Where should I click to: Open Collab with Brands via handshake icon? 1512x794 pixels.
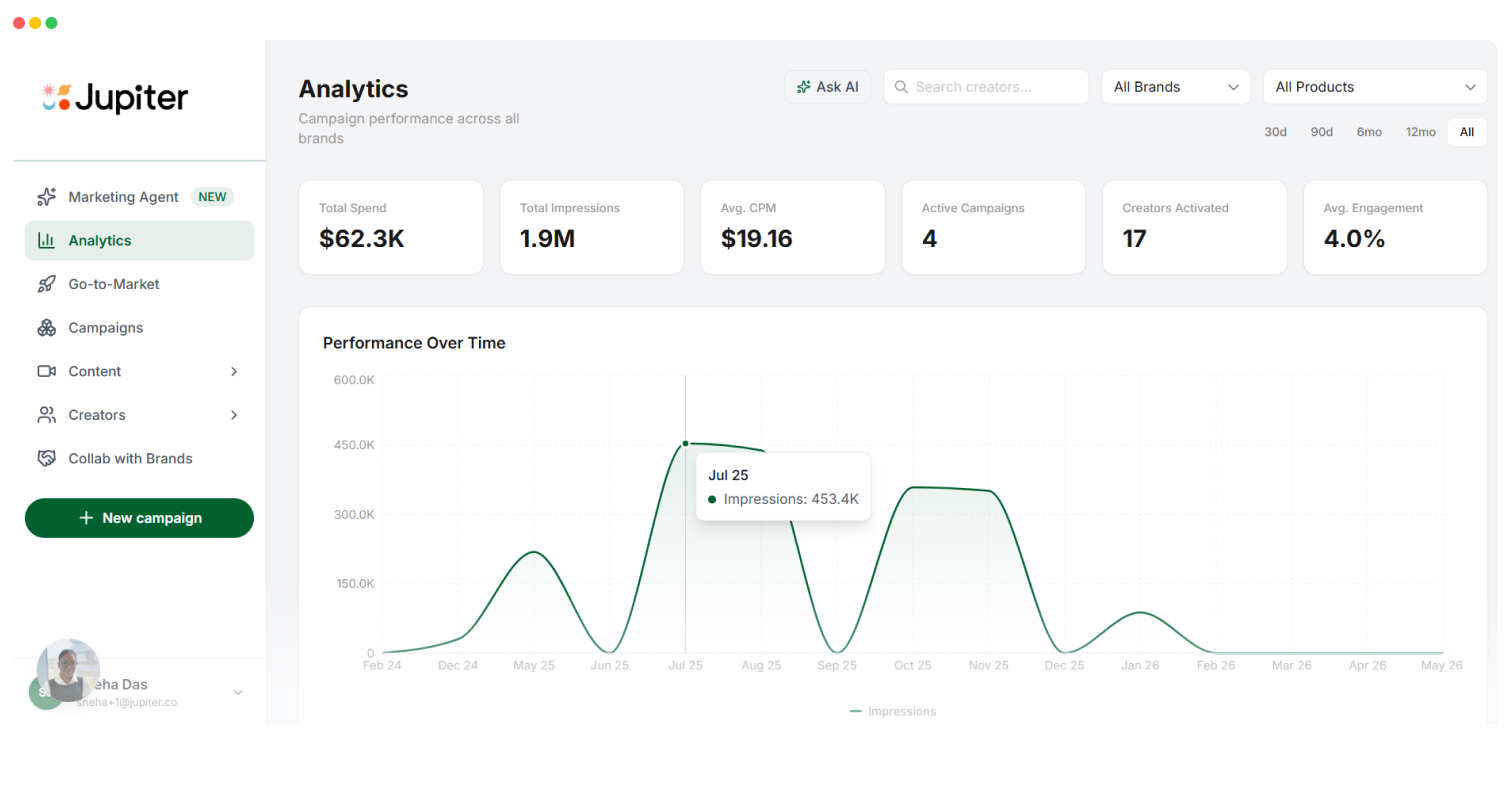(x=46, y=458)
